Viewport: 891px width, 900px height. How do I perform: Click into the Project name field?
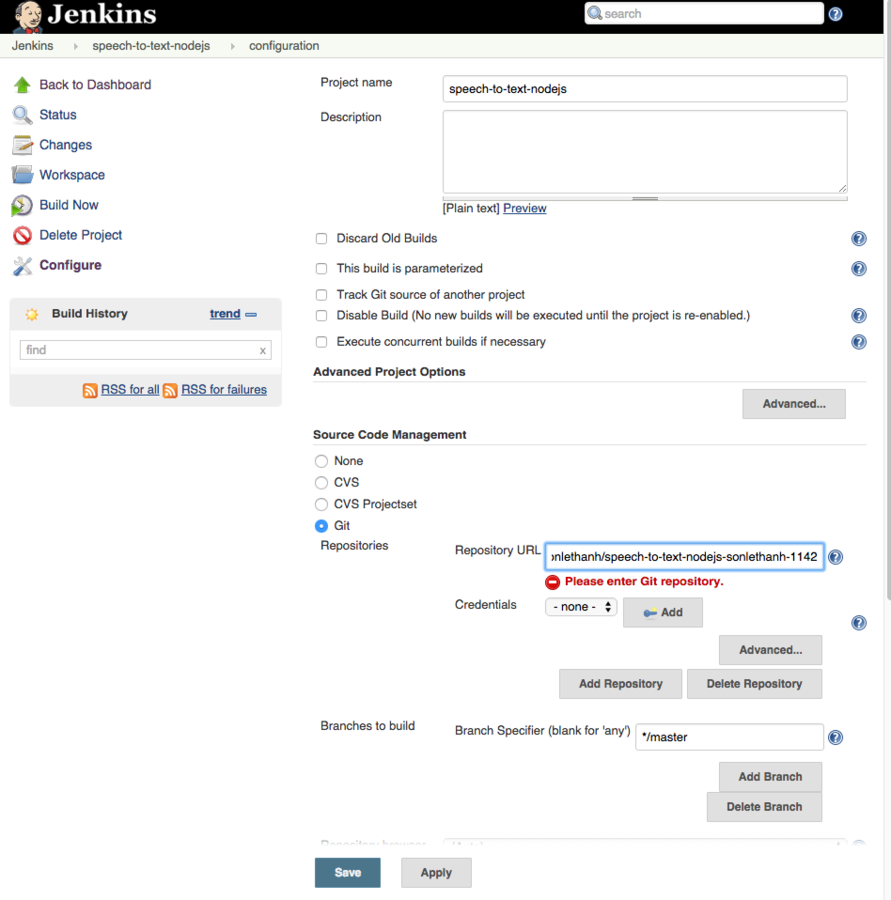pyautogui.click(x=645, y=89)
